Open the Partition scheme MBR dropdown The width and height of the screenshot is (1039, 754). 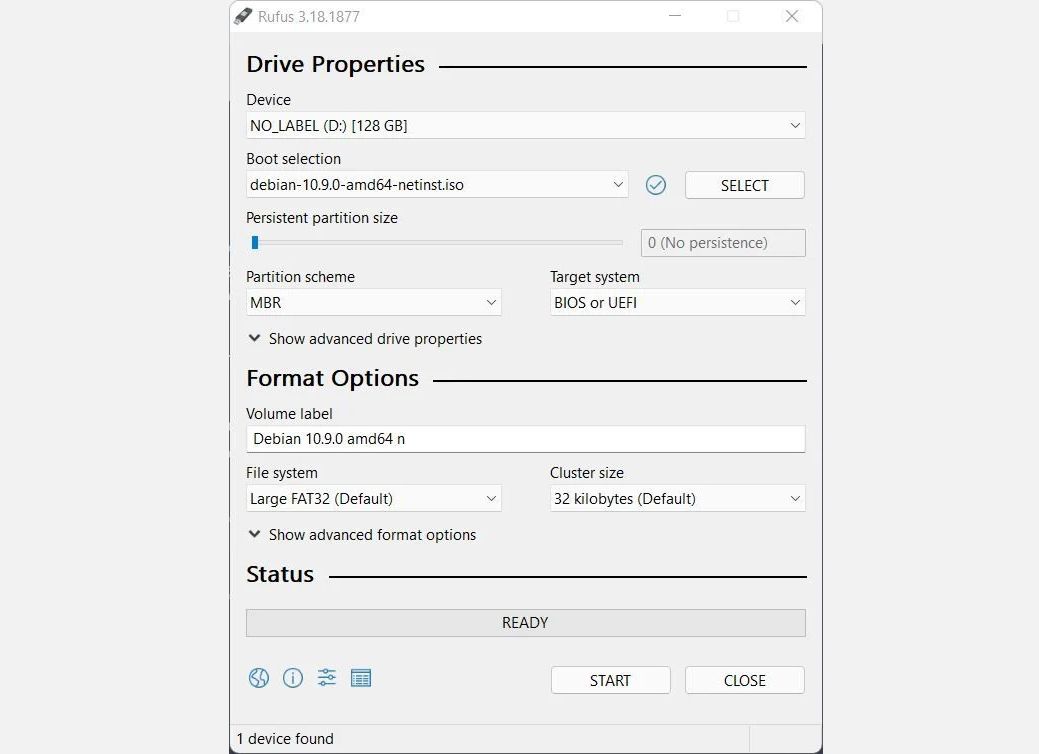click(373, 303)
